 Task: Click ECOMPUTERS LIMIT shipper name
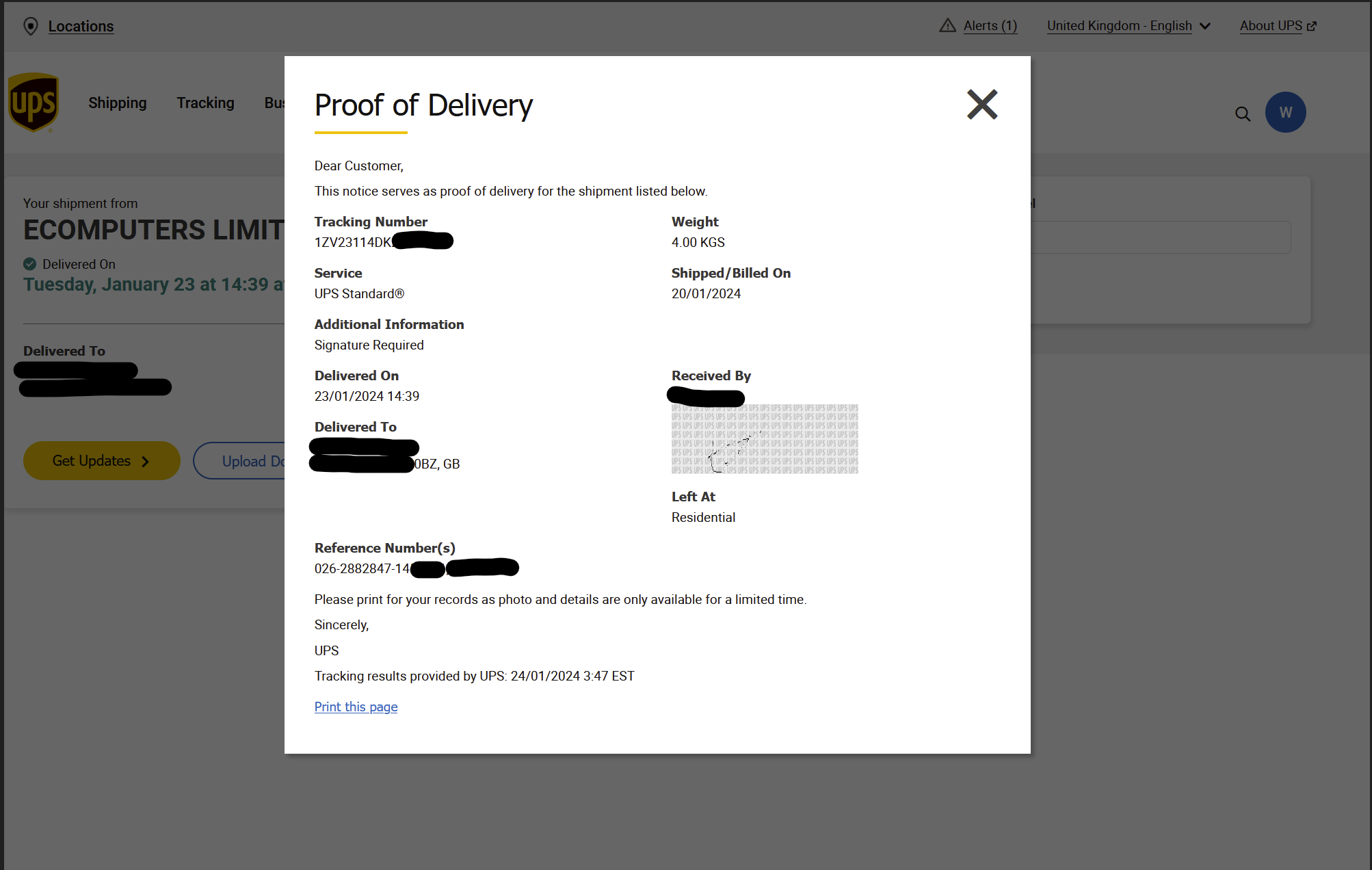click(154, 230)
